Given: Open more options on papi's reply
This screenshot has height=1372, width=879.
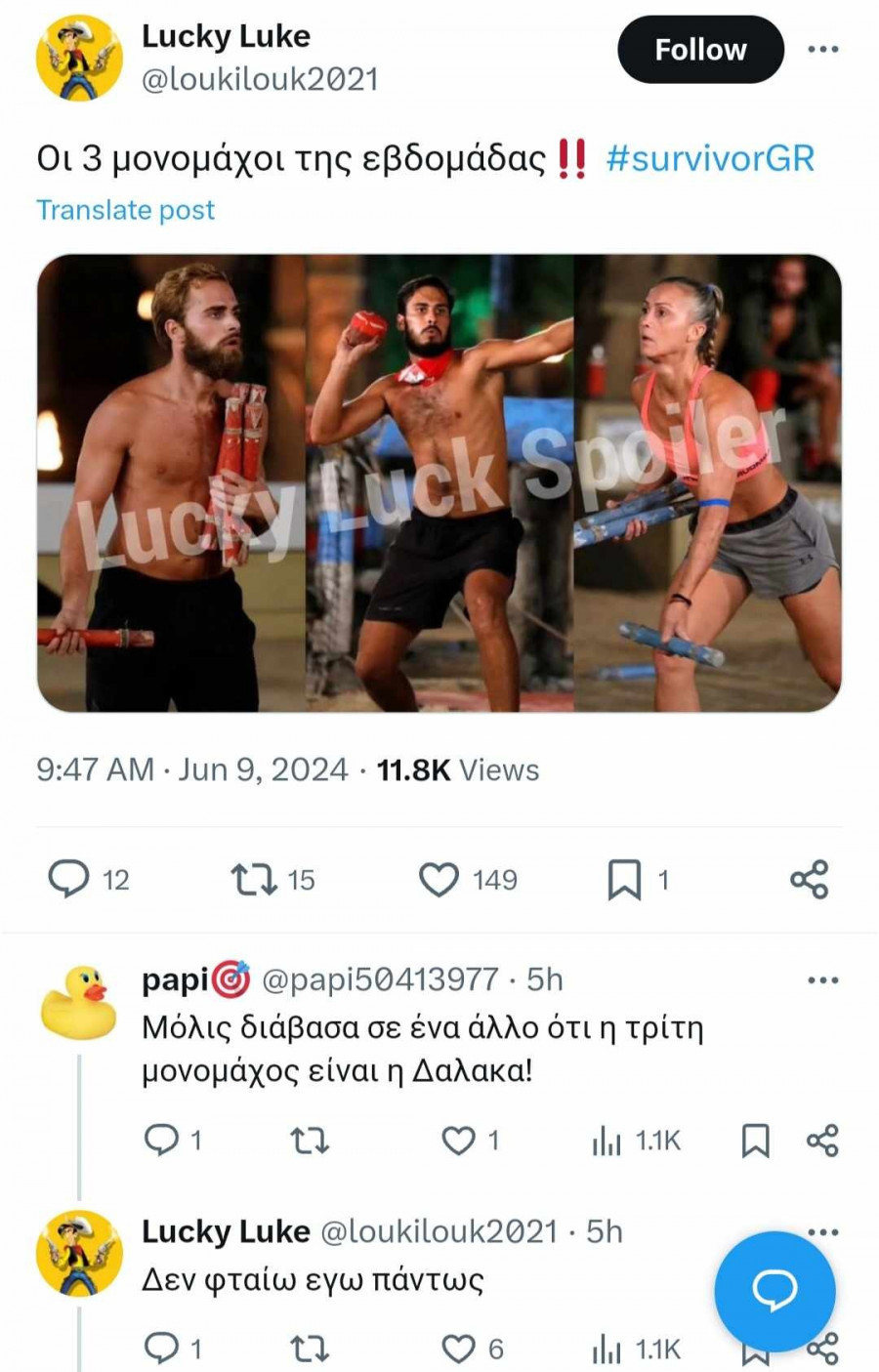Looking at the screenshot, I should (822, 980).
